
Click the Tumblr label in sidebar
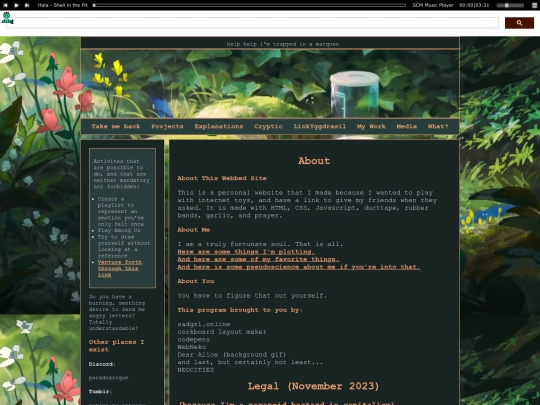[100, 392]
